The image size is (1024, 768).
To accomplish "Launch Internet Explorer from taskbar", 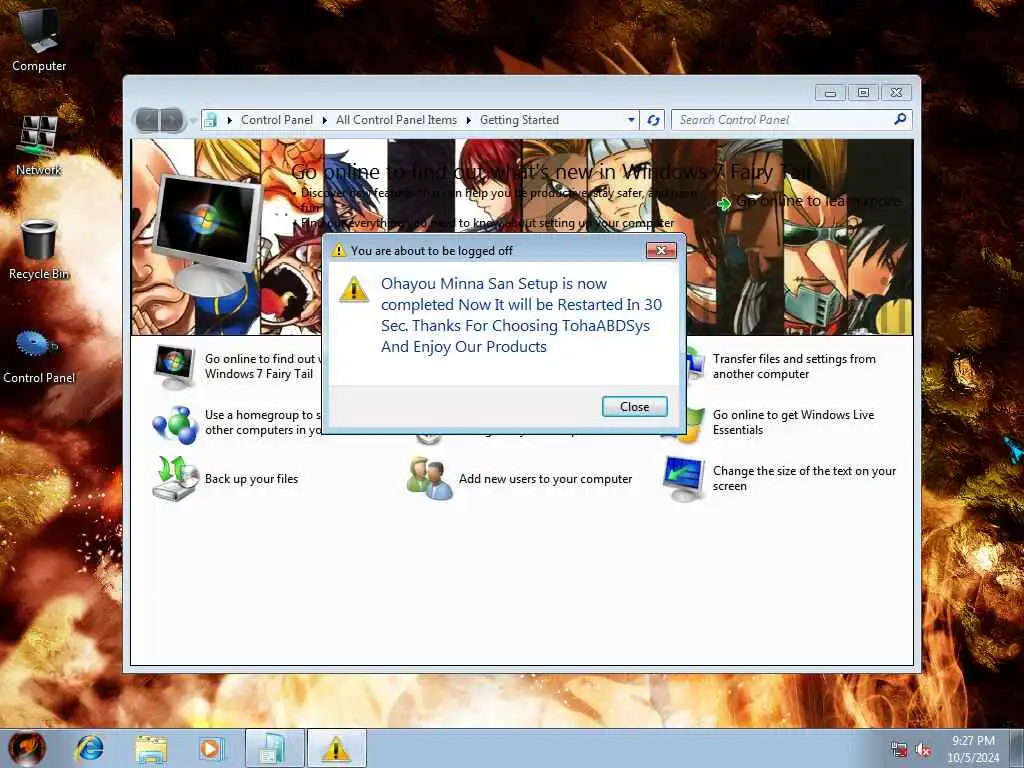I will [89, 748].
